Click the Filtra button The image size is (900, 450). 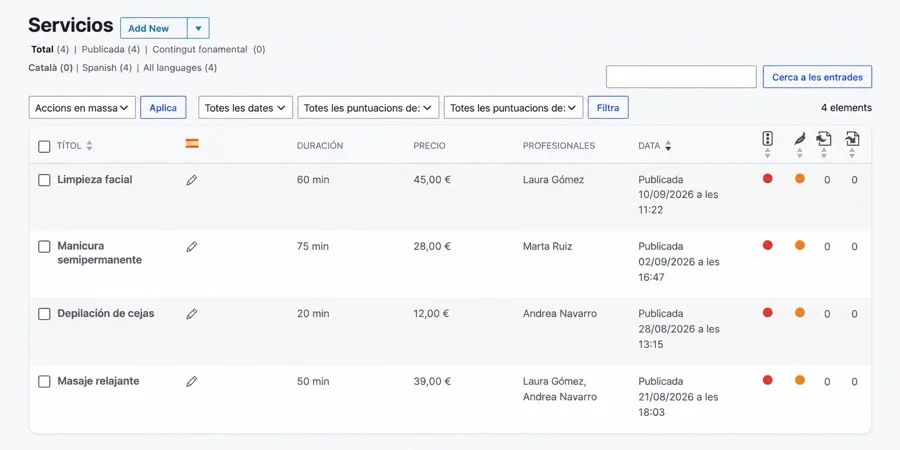(608, 107)
